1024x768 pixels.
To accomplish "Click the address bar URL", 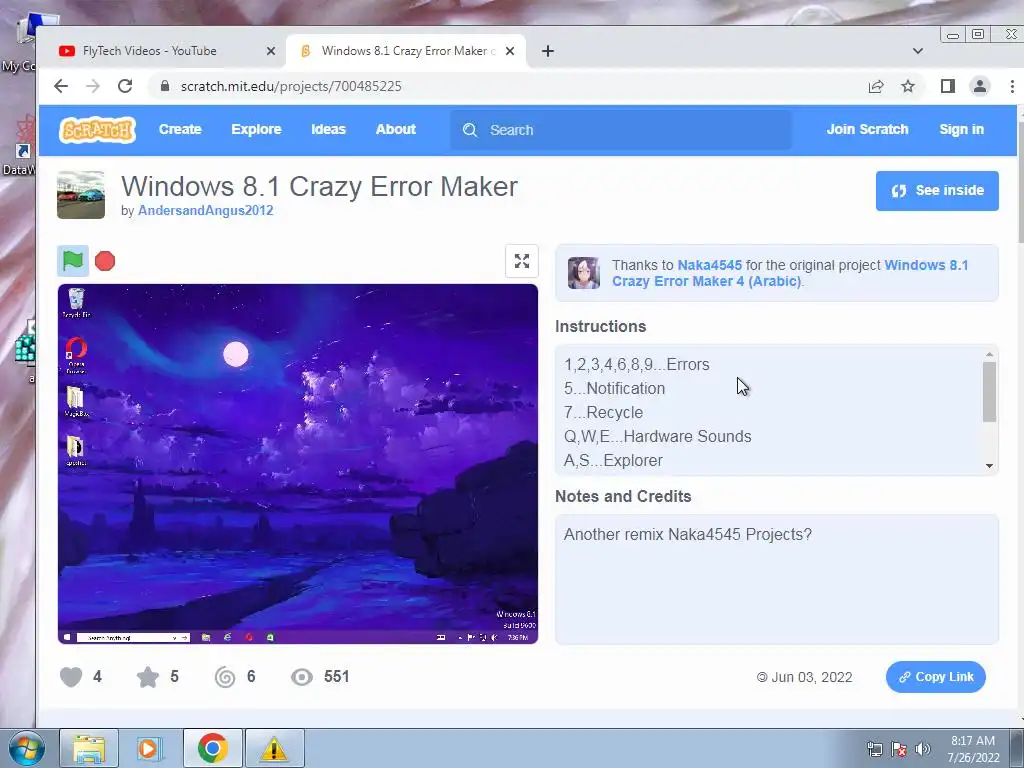I will tap(291, 86).
